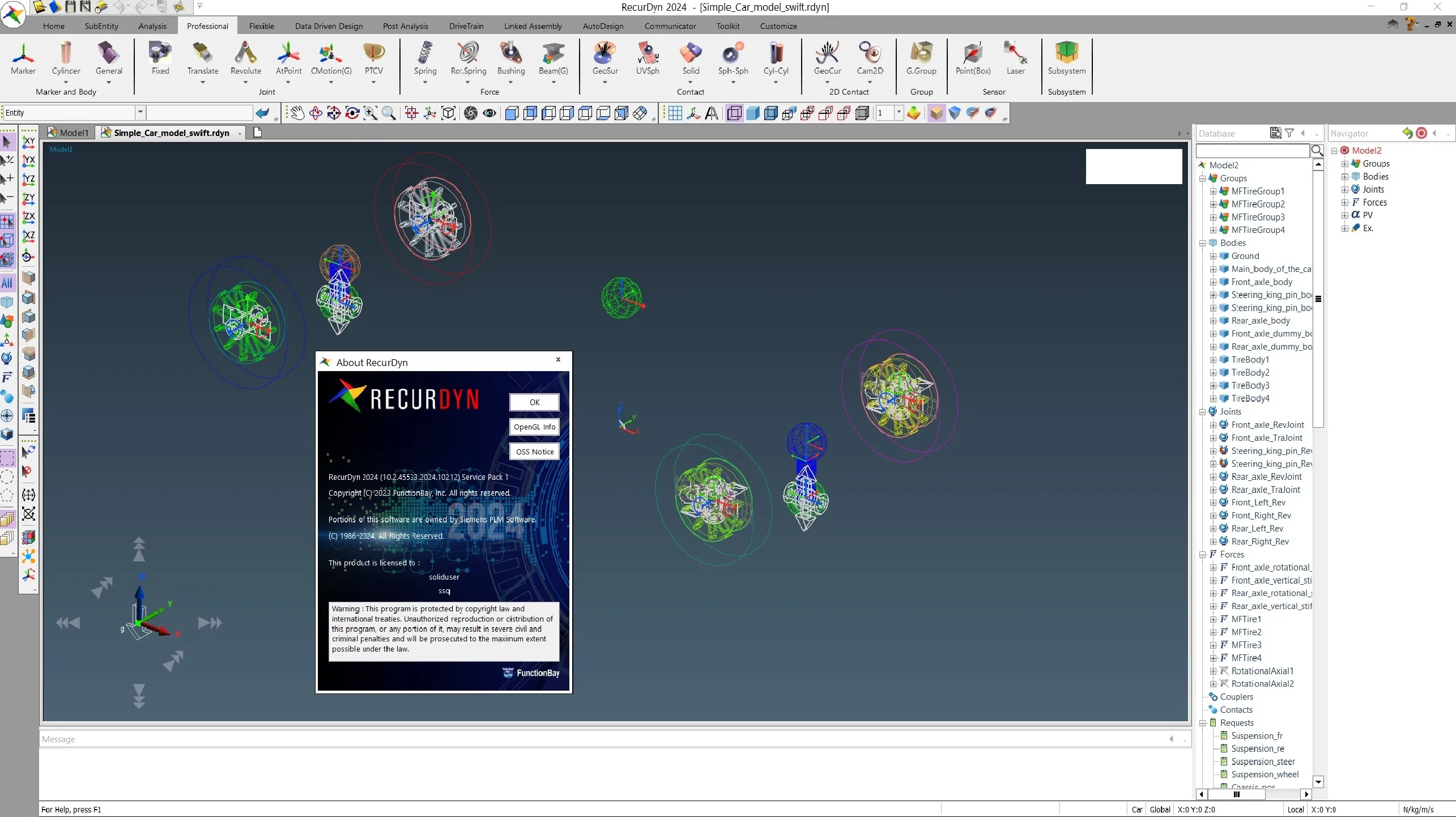Image resolution: width=1456 pixels, height=817 pixels.
Task: Select the Rot.Spring force tool
Action: pos(469,58)
